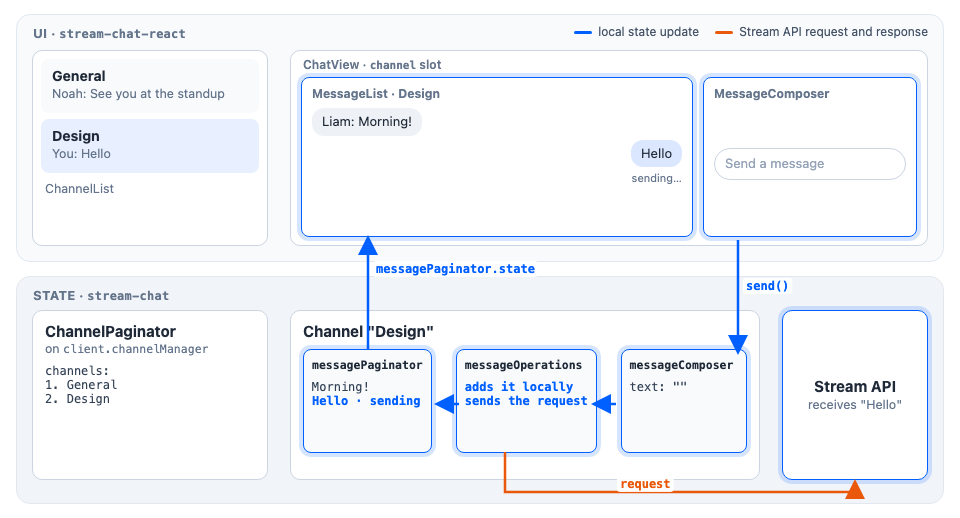
Task: Click 'Stream API request and response' legend
Action: click(822, 32)
